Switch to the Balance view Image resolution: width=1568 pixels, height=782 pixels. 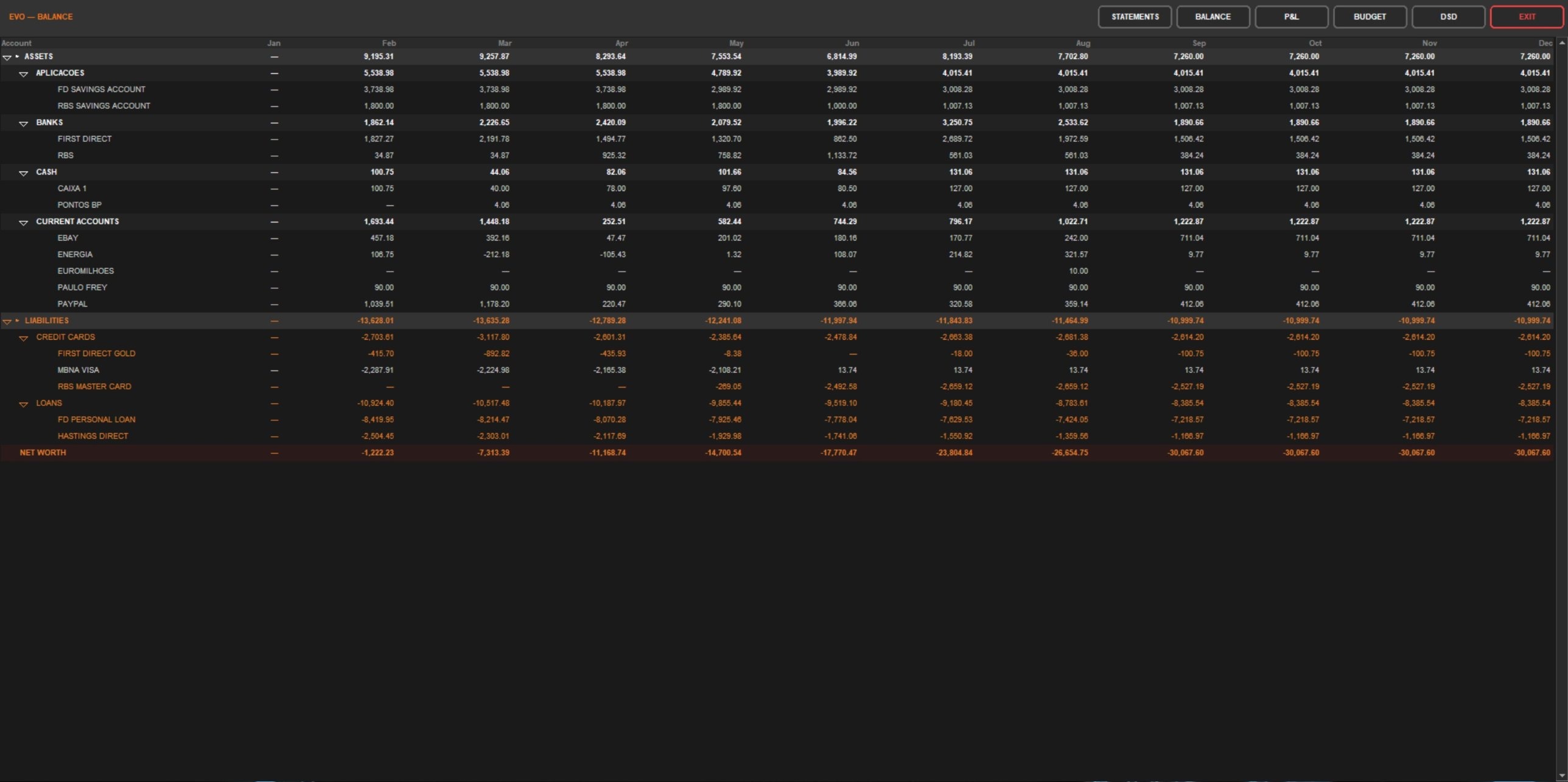1213,17
